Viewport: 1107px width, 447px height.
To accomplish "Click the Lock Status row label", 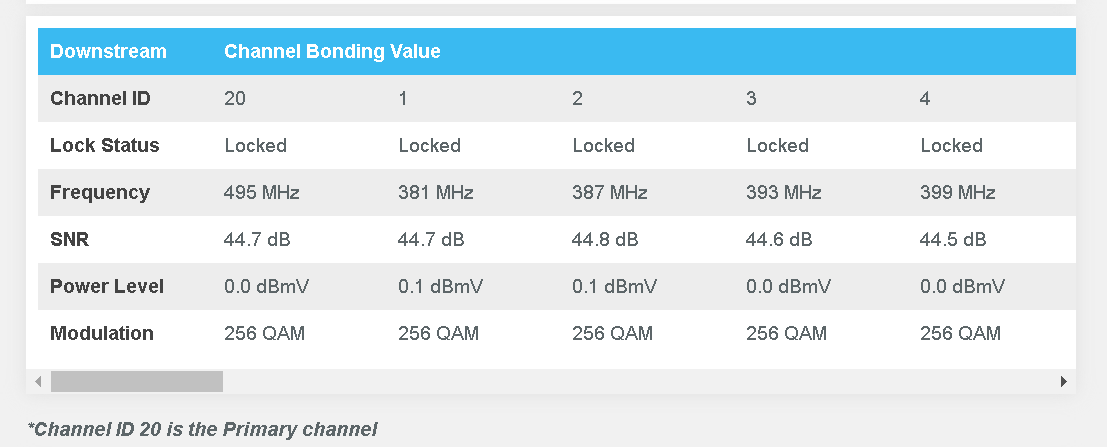I will click(104, 145).
